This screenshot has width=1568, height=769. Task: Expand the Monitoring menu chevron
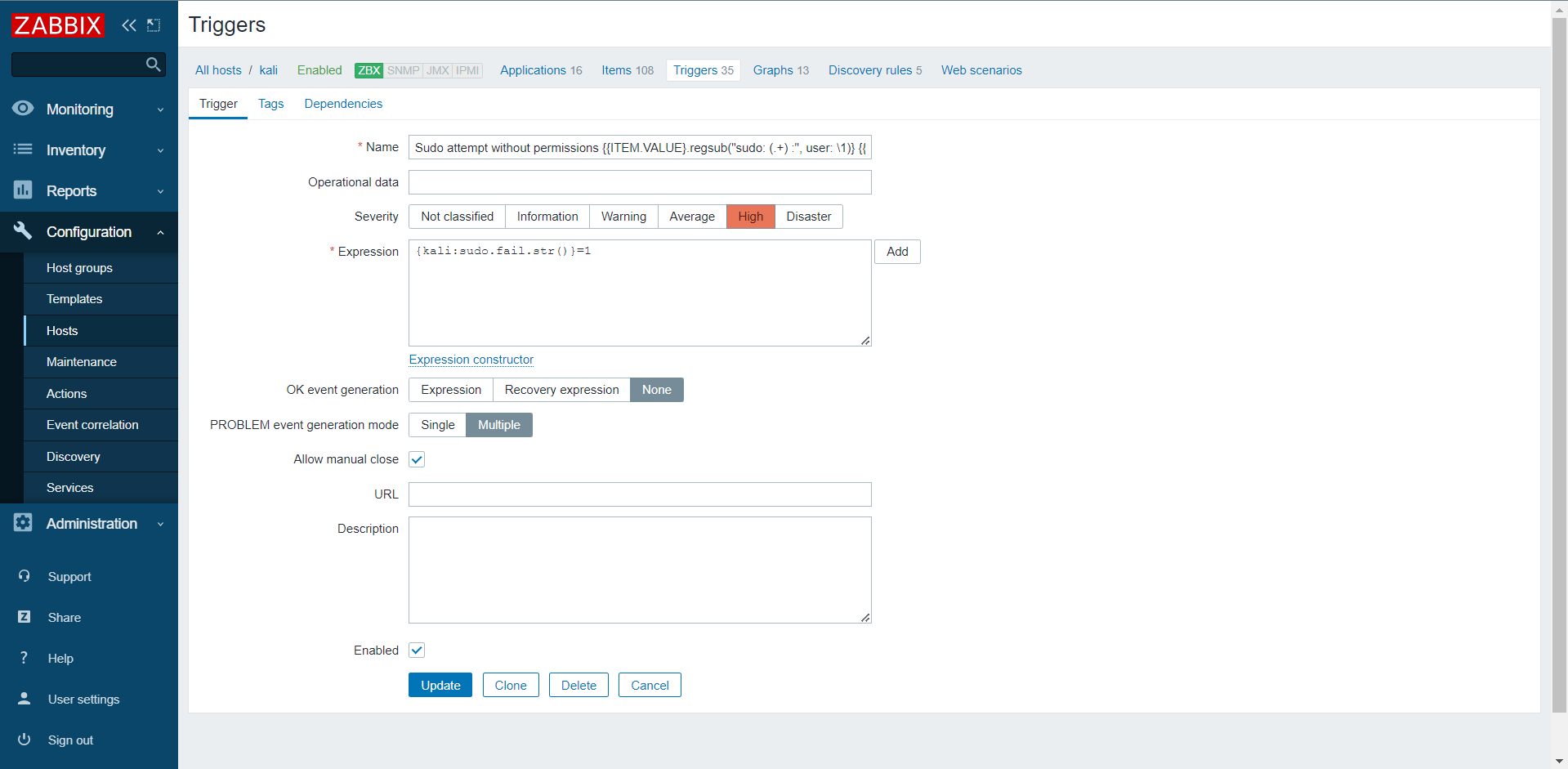pos(160,110)
